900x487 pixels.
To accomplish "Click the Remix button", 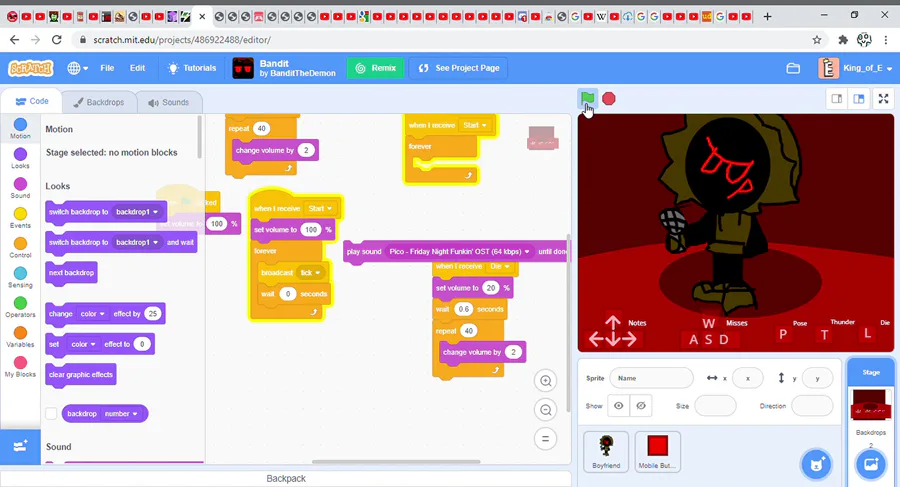I will pos(375,68).
